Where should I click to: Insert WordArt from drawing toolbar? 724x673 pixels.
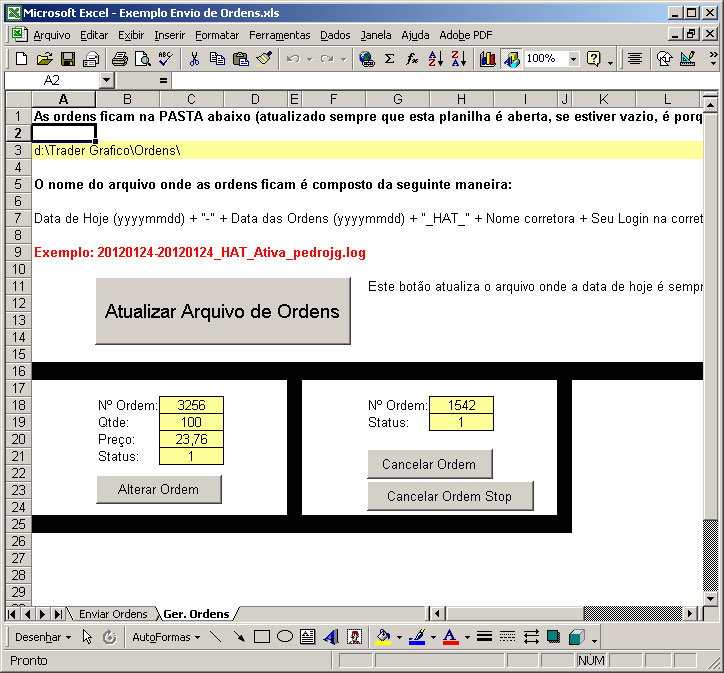(x=331, y=637)
